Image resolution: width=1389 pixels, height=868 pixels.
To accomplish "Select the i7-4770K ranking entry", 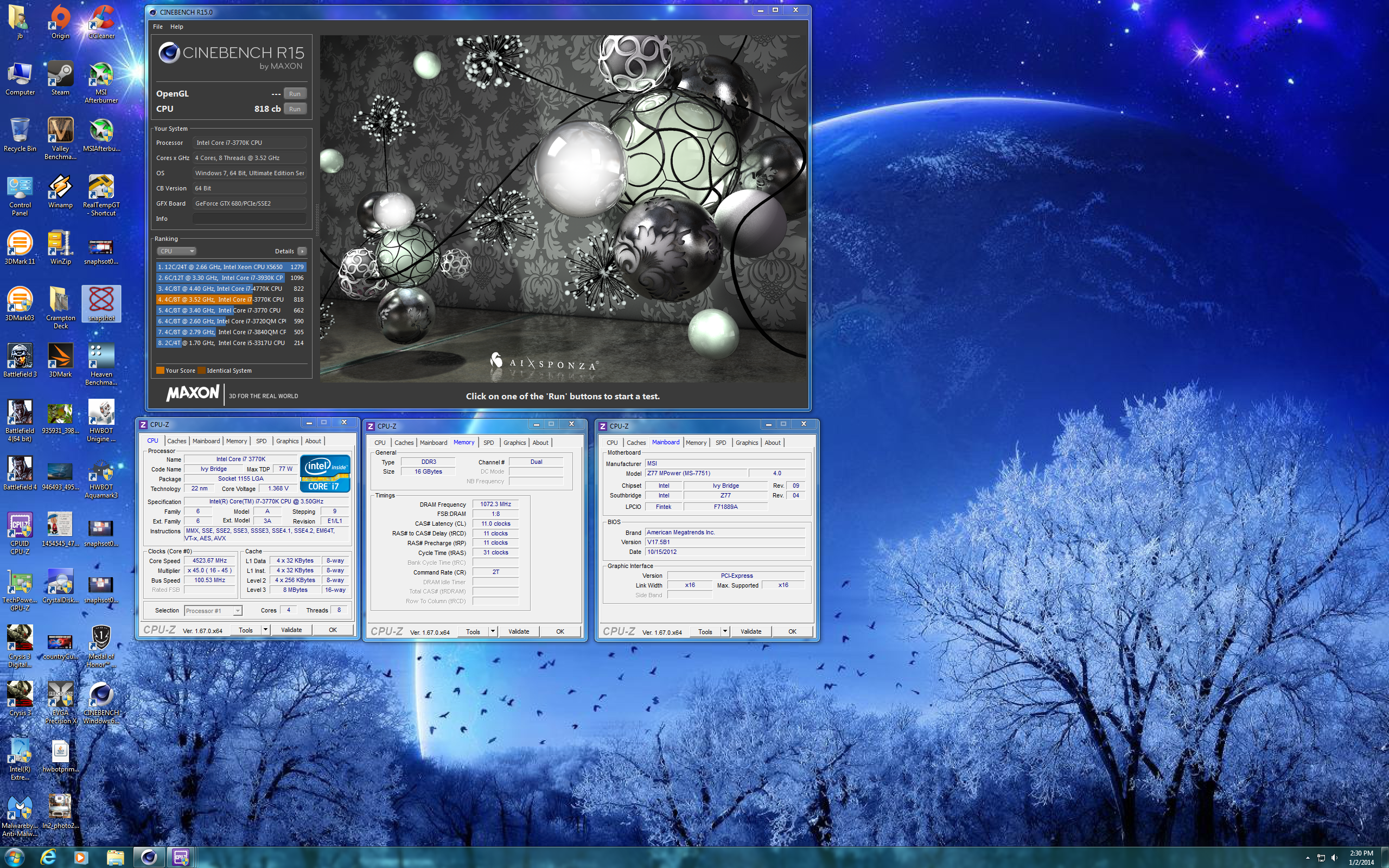I will [231, 289].
